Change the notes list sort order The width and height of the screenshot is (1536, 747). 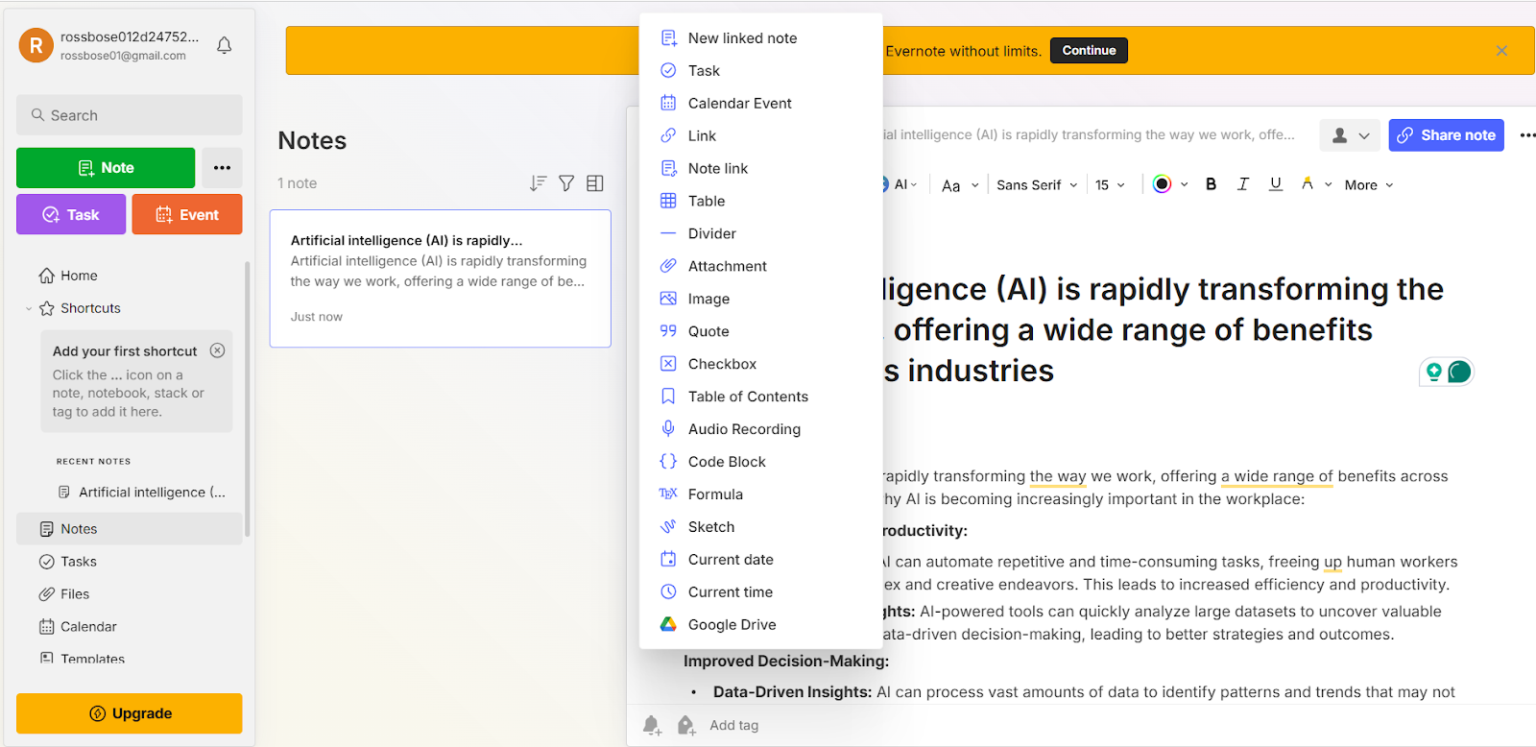point(537,183)
